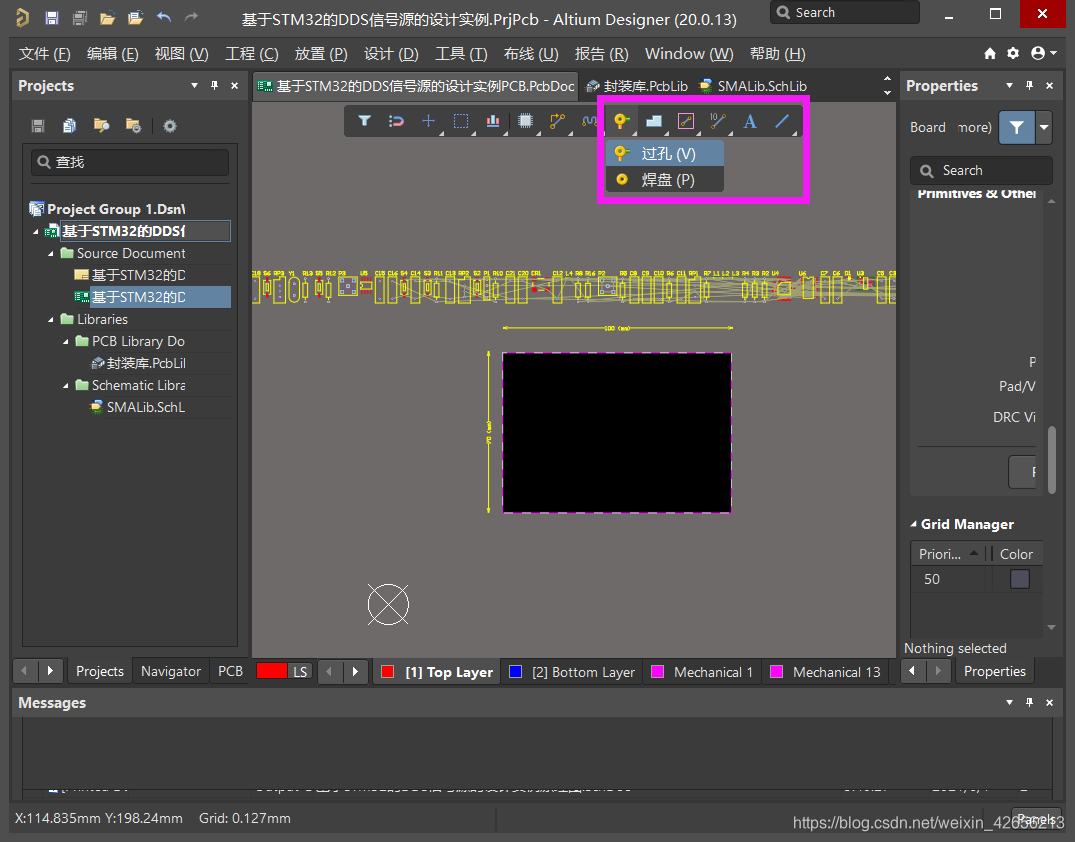This screenshot has width=1075, height=842.
Task: Collapse the Libraries folder in tree
Action: click(x=51, y=320)
